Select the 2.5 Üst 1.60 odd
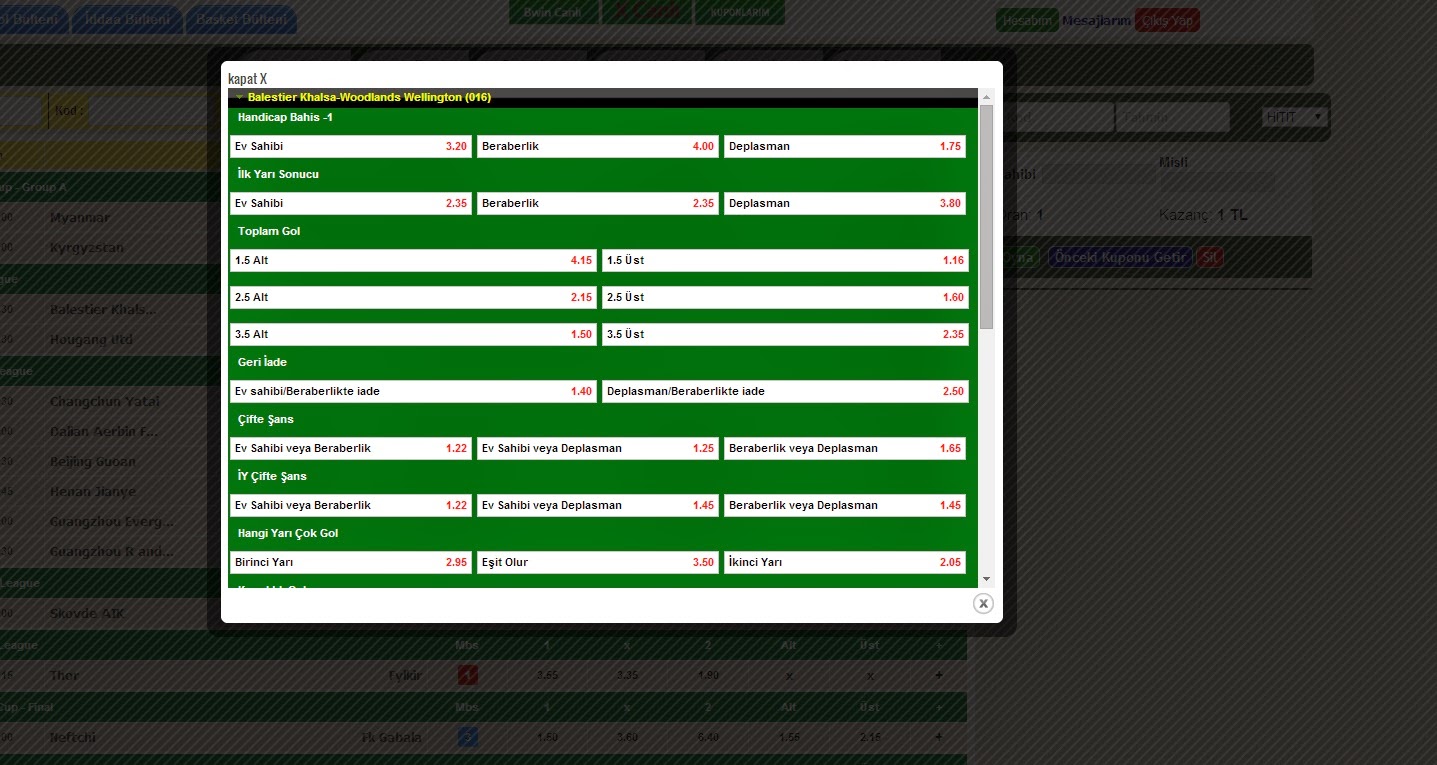Screen dimensions: 1437x765 (x=786, y=297)
